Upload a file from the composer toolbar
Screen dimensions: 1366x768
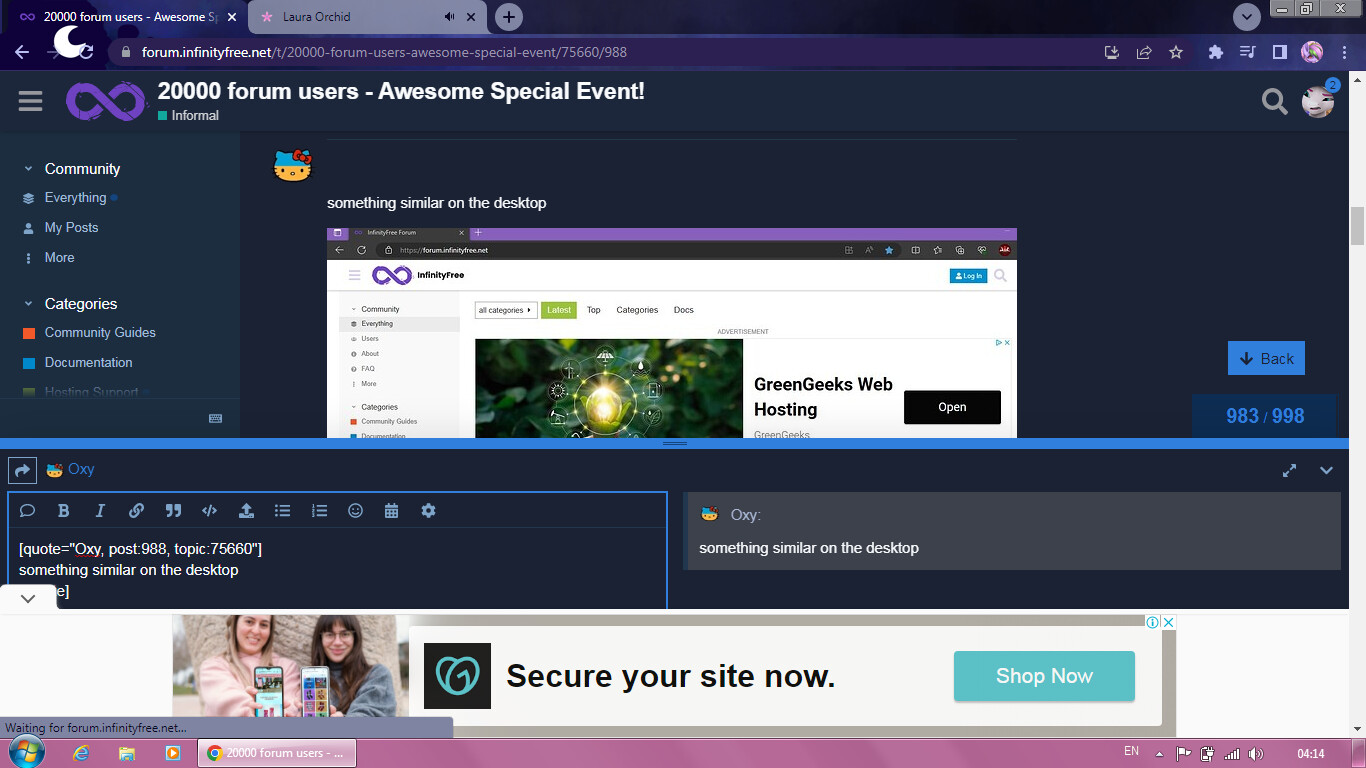pyautogui.click(x=246, y=510)
